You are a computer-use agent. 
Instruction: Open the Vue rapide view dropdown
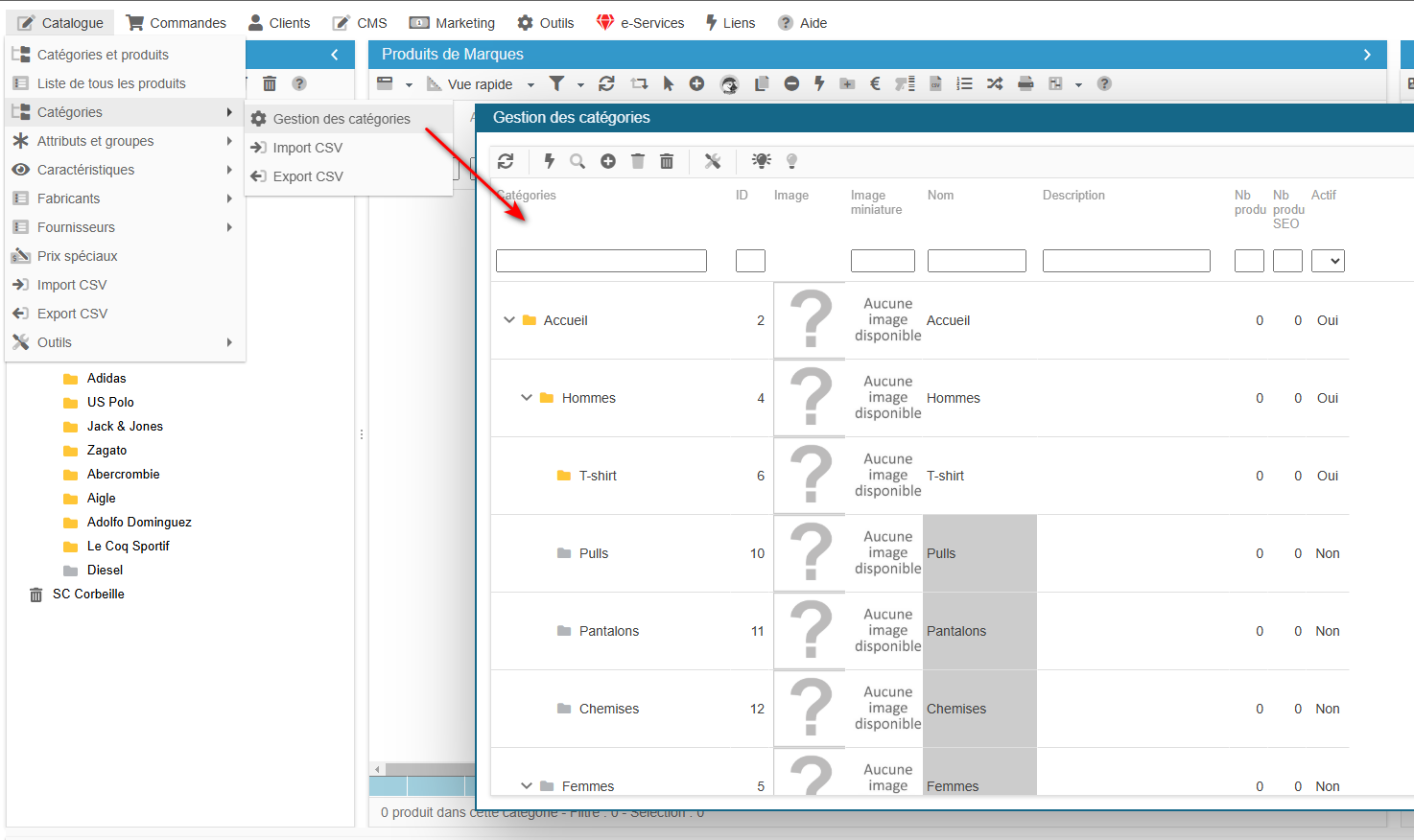click(530, 84)
